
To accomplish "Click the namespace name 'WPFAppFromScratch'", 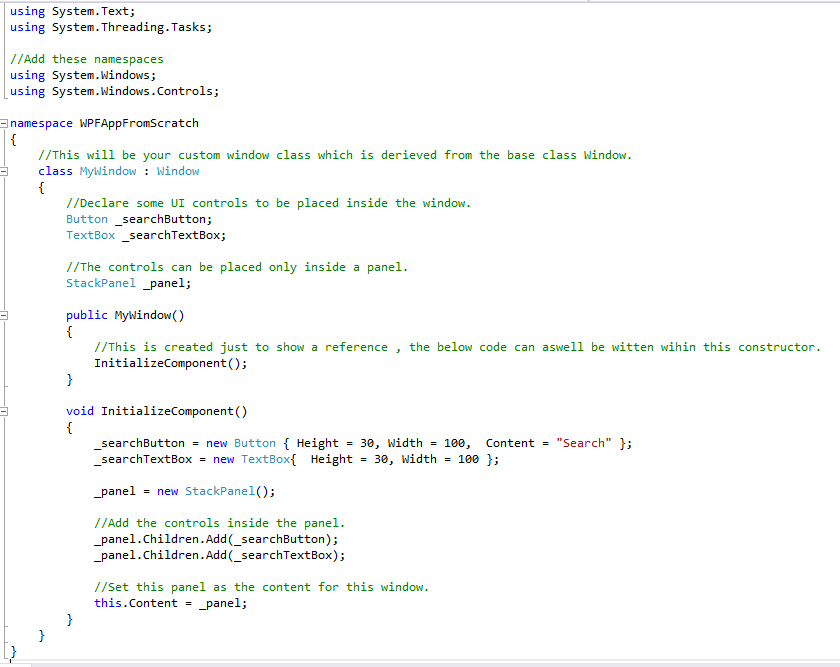I will point(139,123).
